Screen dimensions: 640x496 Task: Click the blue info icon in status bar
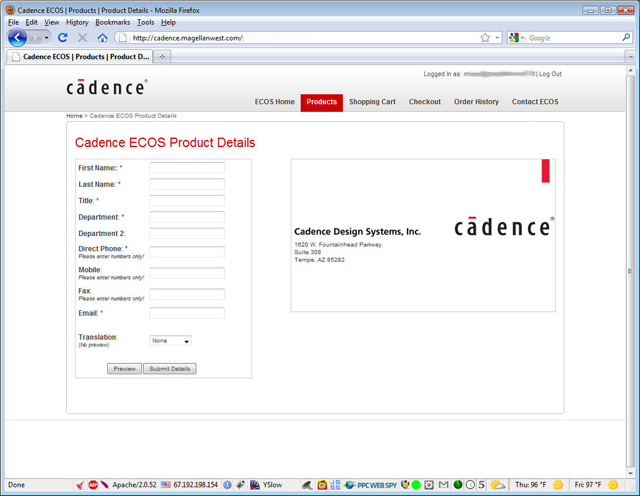[227, 485]
